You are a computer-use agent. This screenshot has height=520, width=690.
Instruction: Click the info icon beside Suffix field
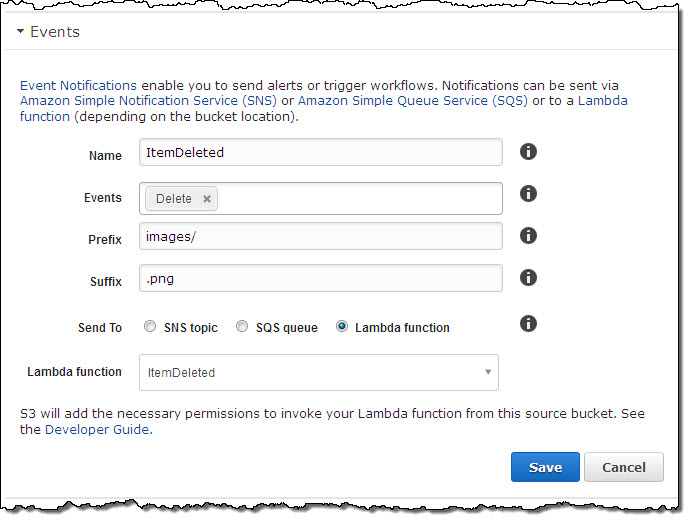click(x=529, y=278)
